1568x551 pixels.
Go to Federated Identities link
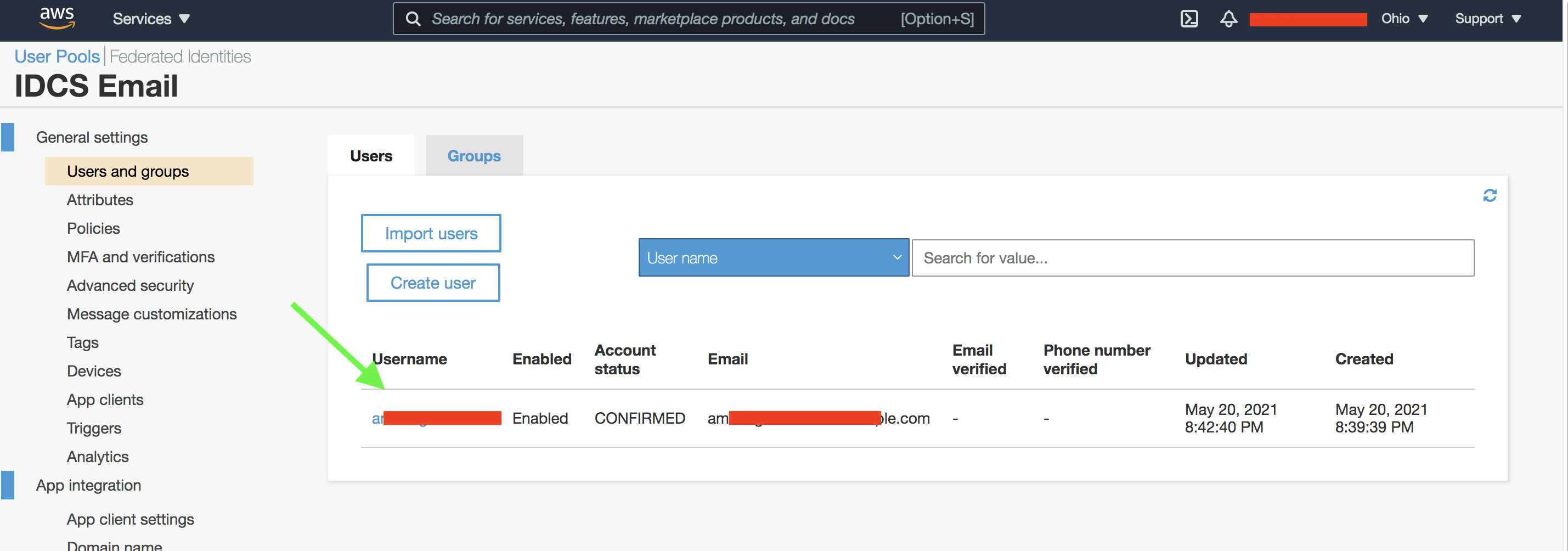click(x=180, y=57)
